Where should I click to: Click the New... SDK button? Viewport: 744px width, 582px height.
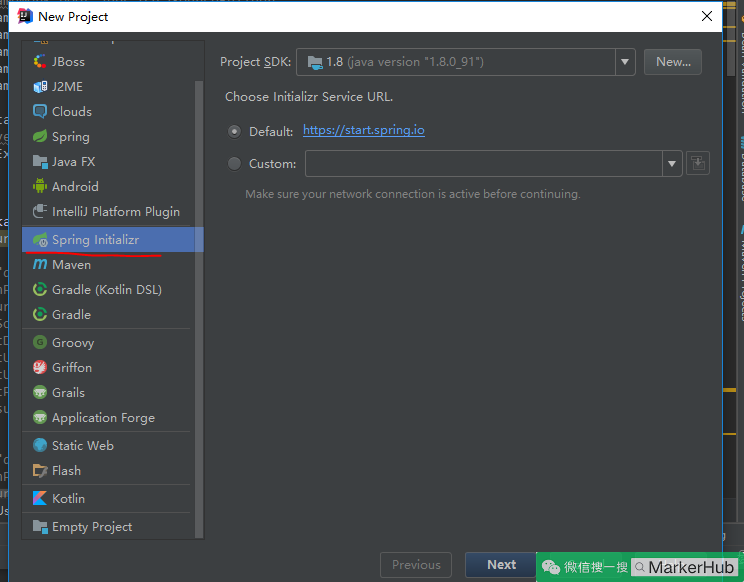tap(673, 62)
